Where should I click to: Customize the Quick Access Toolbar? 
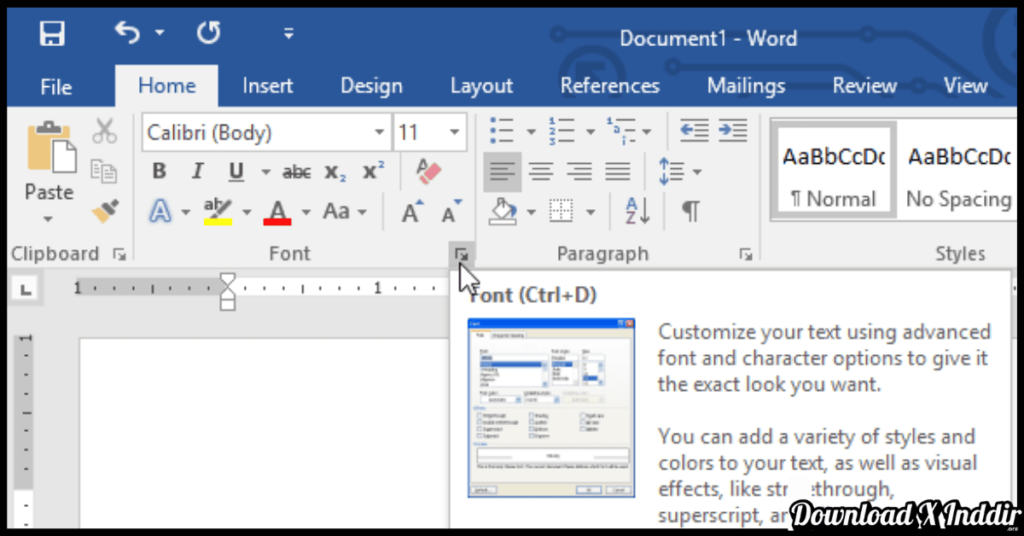tap(288, 33)
